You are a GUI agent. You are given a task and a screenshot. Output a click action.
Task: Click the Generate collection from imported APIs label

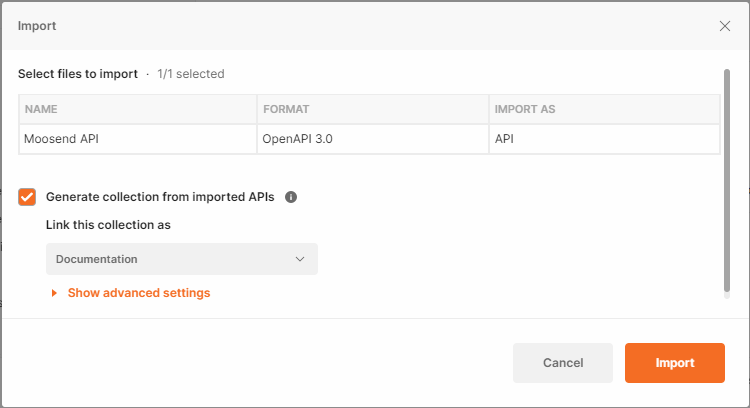tap(160, 197)
